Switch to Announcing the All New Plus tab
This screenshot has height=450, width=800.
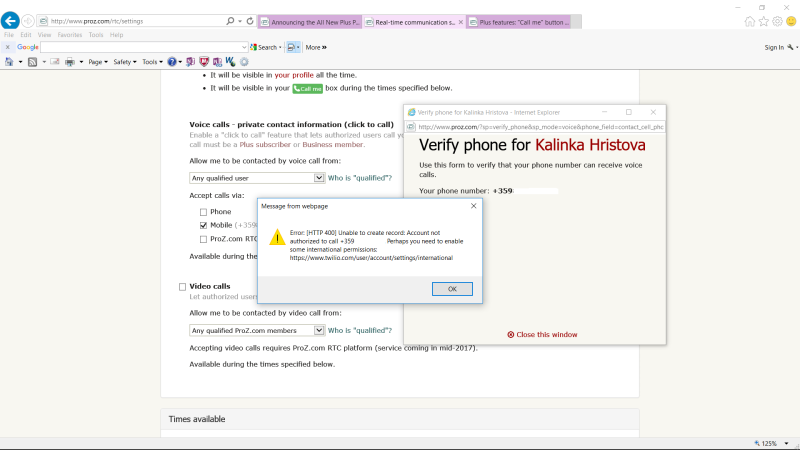pyautogui.click(x=310, y=22)
